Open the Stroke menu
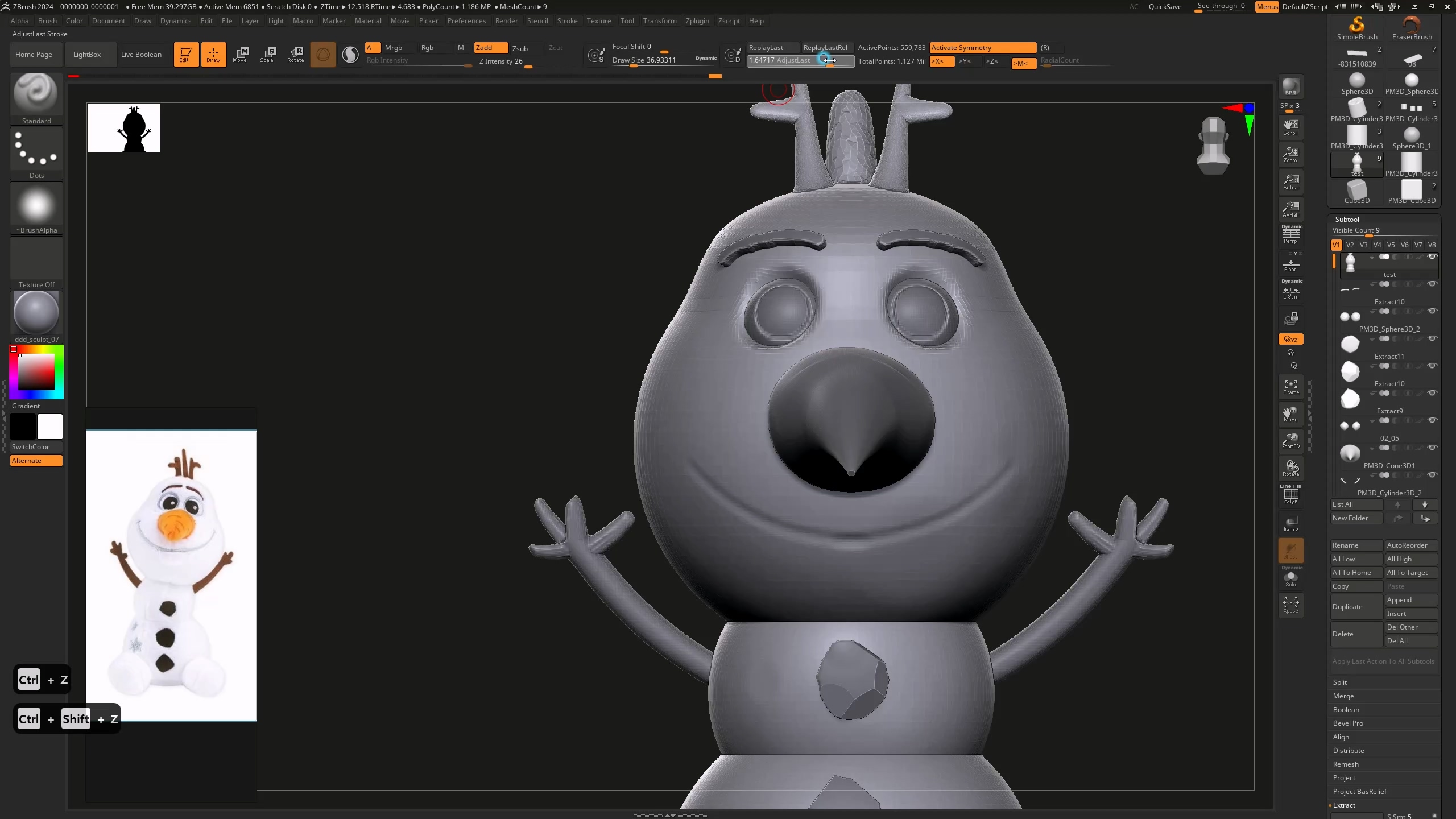 tap(567, 21)
